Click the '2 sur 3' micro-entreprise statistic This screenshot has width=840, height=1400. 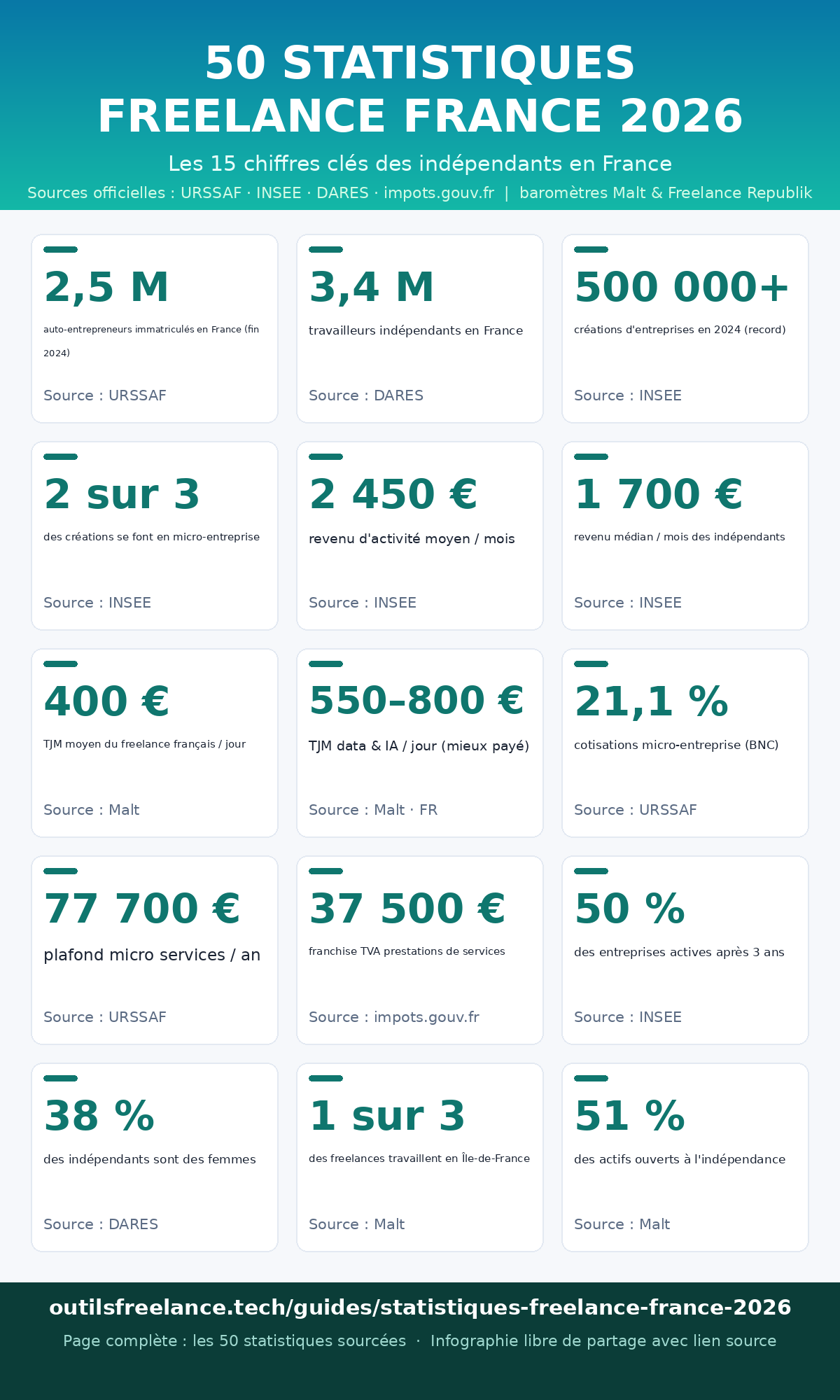point(122,495)
